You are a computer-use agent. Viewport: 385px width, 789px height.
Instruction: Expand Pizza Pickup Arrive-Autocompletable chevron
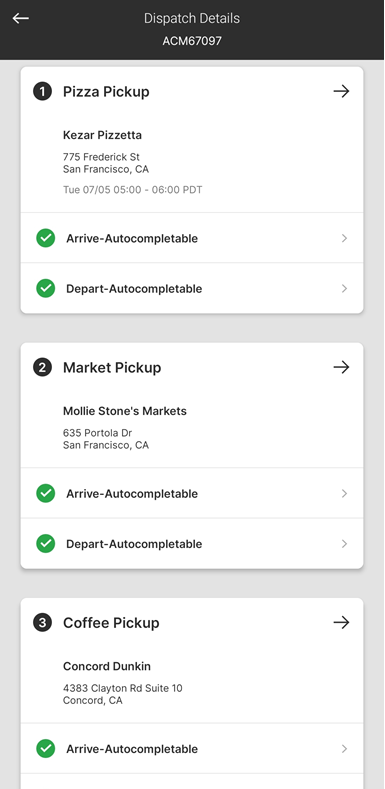[344, 238]
